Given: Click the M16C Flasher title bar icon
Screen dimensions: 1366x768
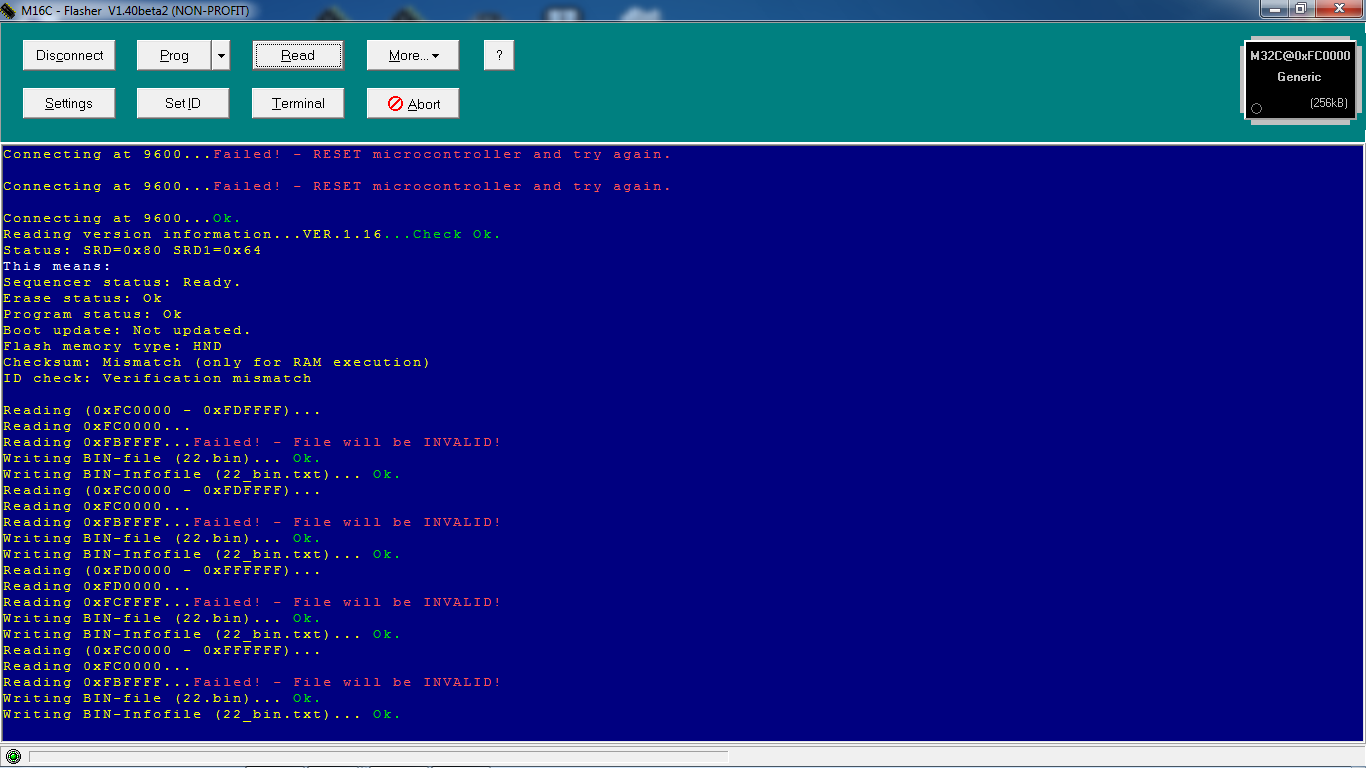Looking at the screenshot, I should point(10,10).
